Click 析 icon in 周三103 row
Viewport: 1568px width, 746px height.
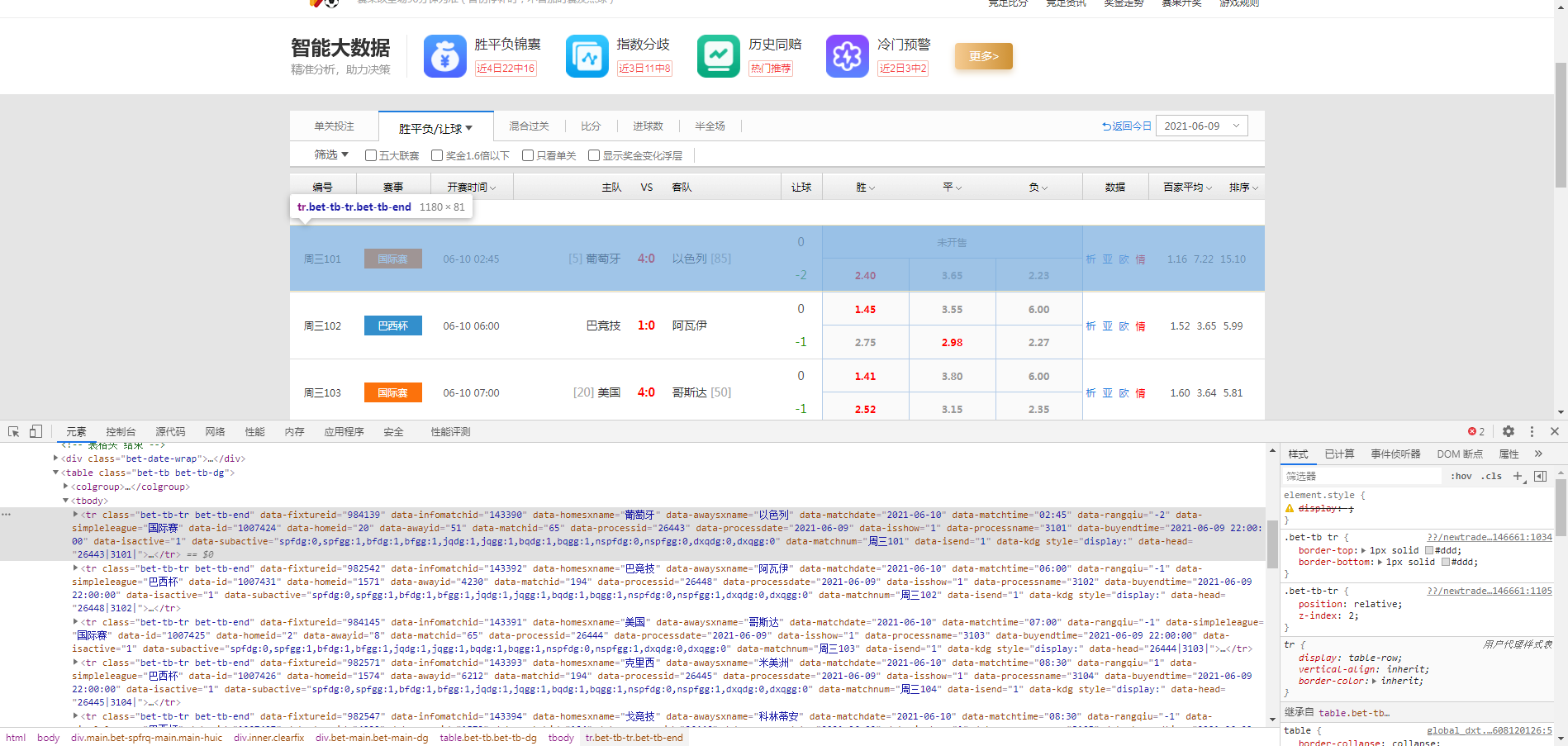pyautogui.click(x=1090, y=392)
